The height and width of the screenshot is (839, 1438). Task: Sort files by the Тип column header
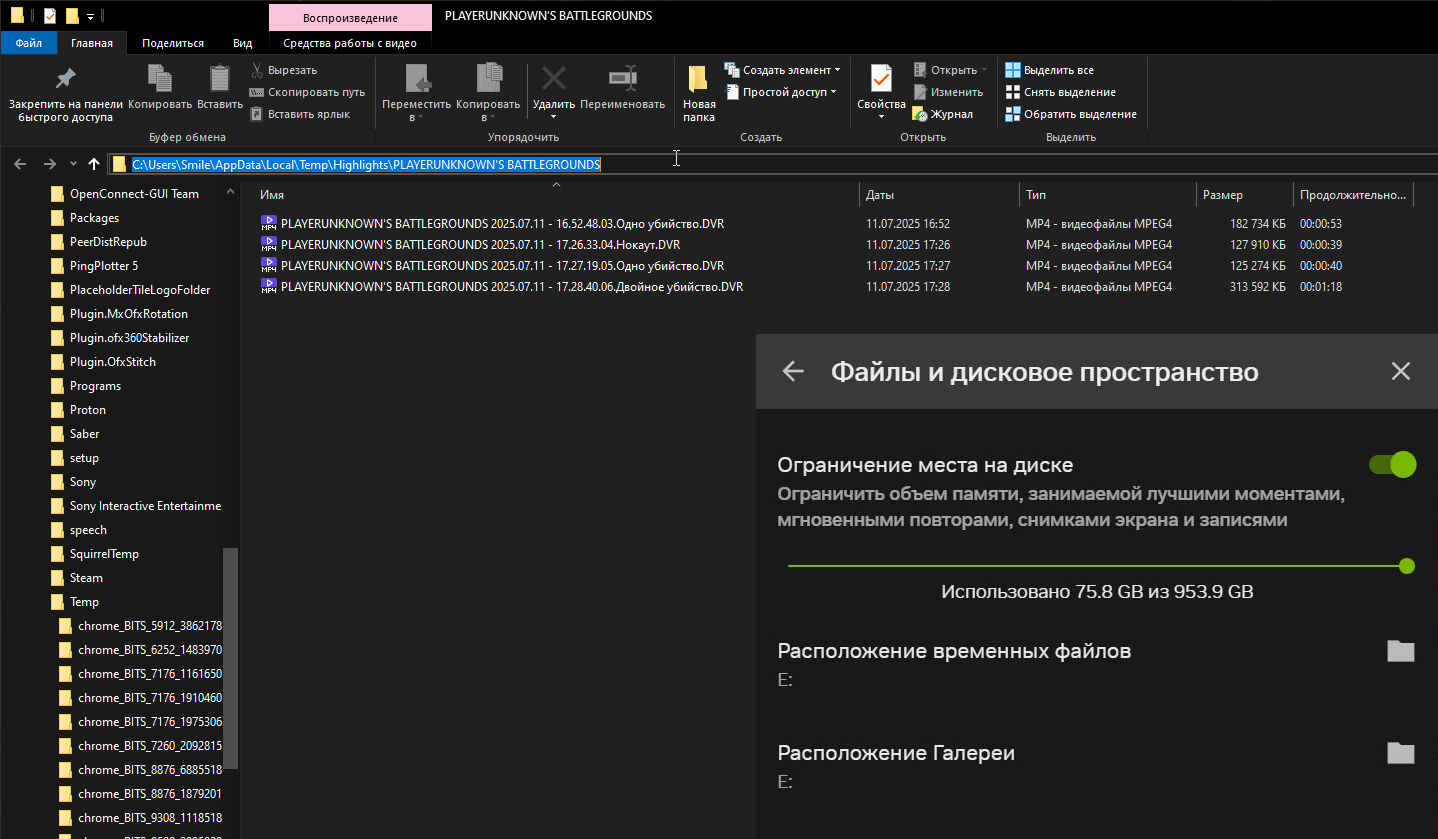point(1107,195)
